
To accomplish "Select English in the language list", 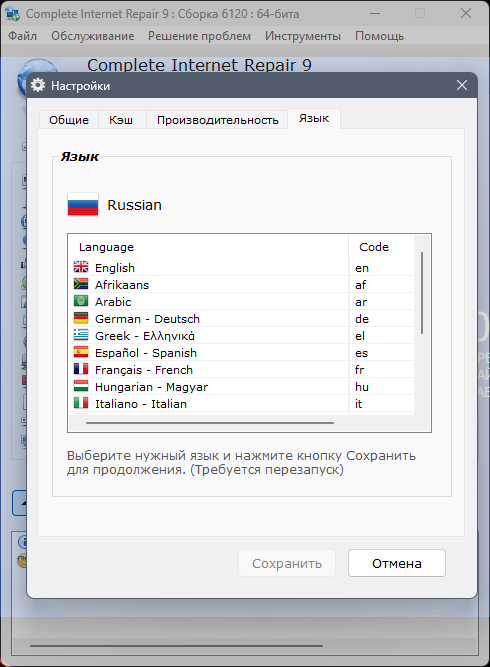I will 241,268.
